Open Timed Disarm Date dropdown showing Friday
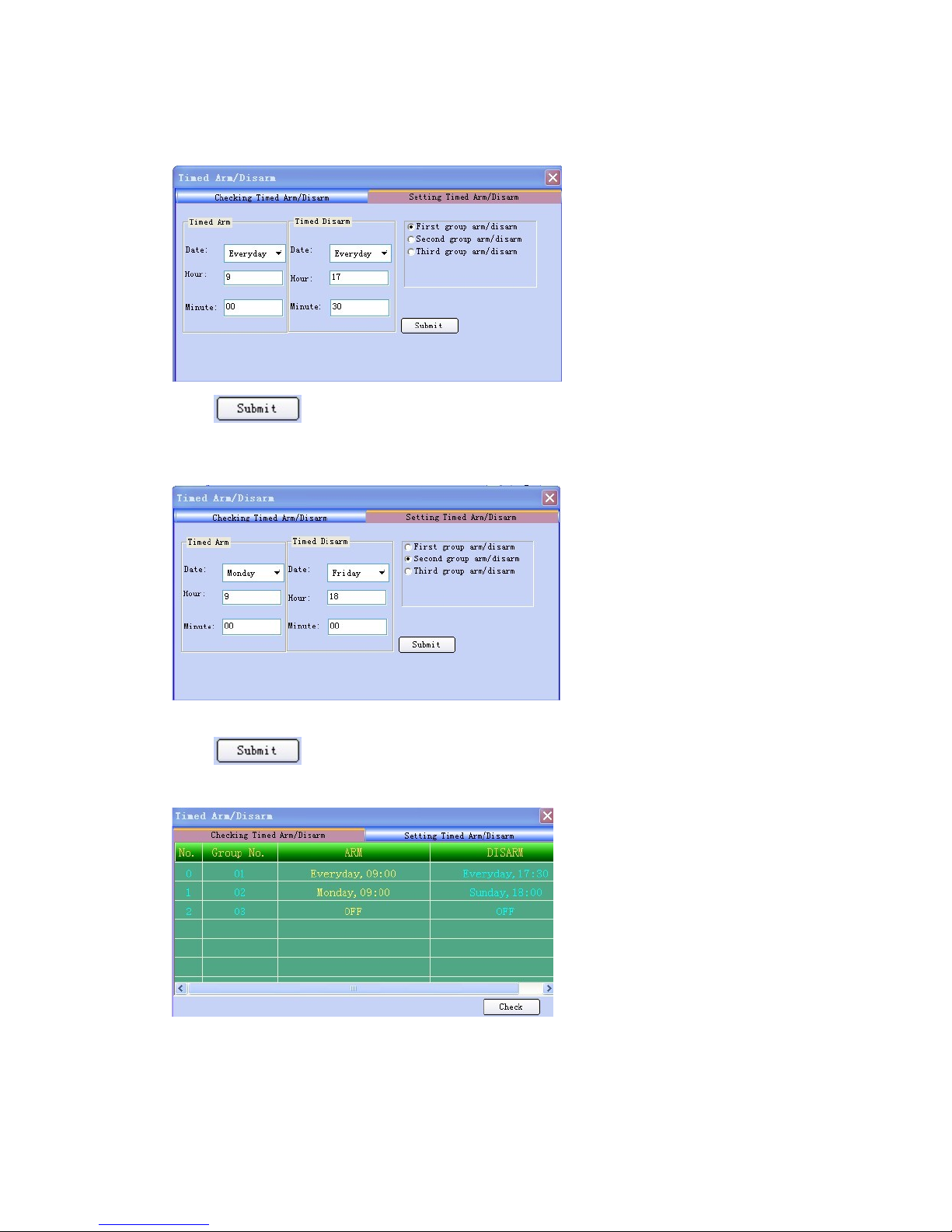The image size is (952, 1232). click(357, 573)
